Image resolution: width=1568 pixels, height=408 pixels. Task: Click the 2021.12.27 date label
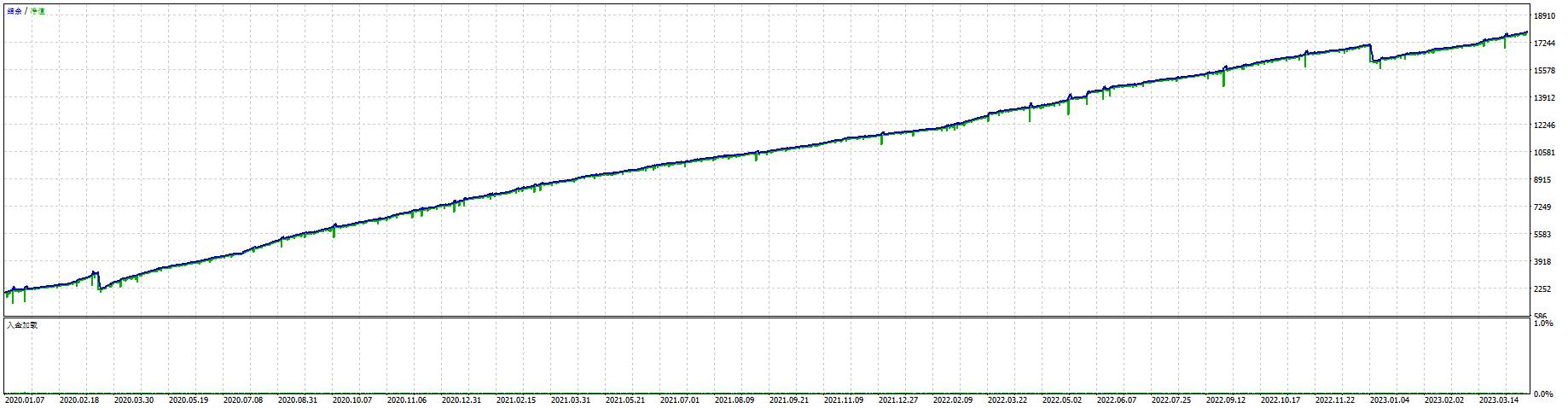tap(898, 399)
